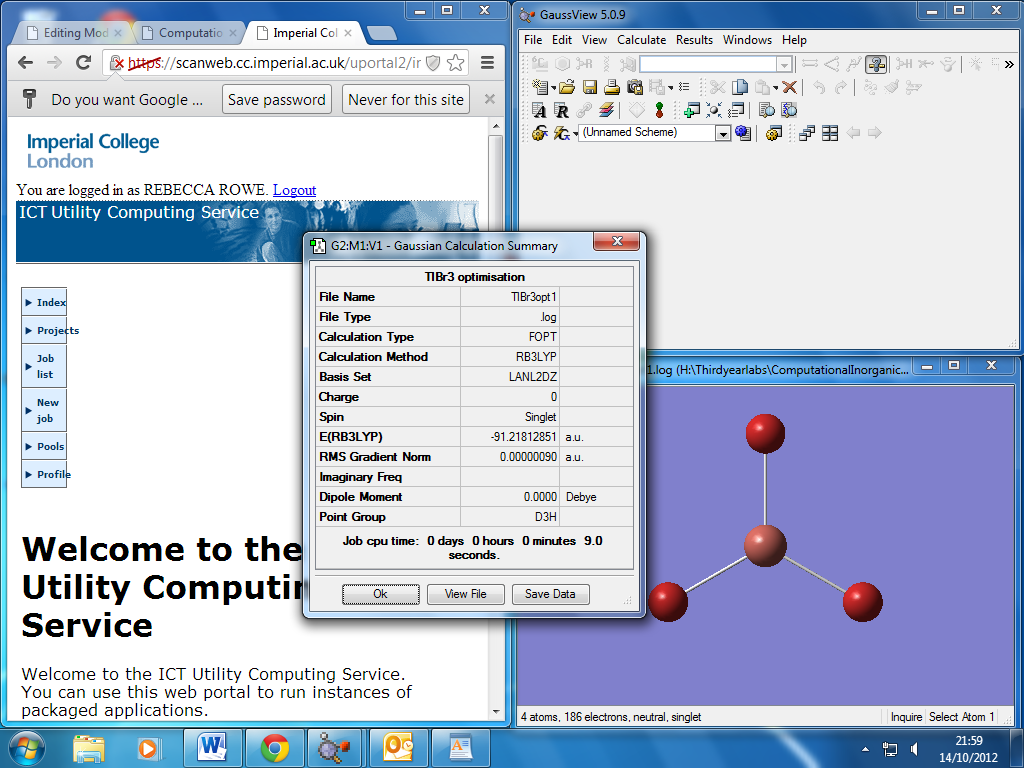
Task: Click the Save Data button
Action: click(550, 594)
